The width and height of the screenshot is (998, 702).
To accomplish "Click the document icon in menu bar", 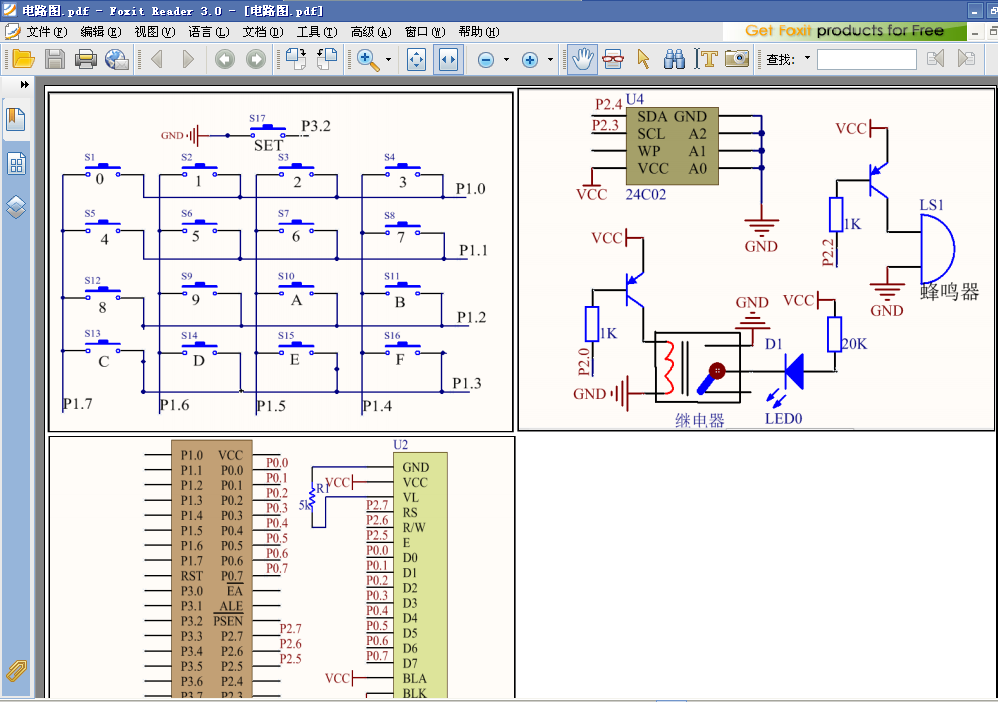I will tap(12, 31).
